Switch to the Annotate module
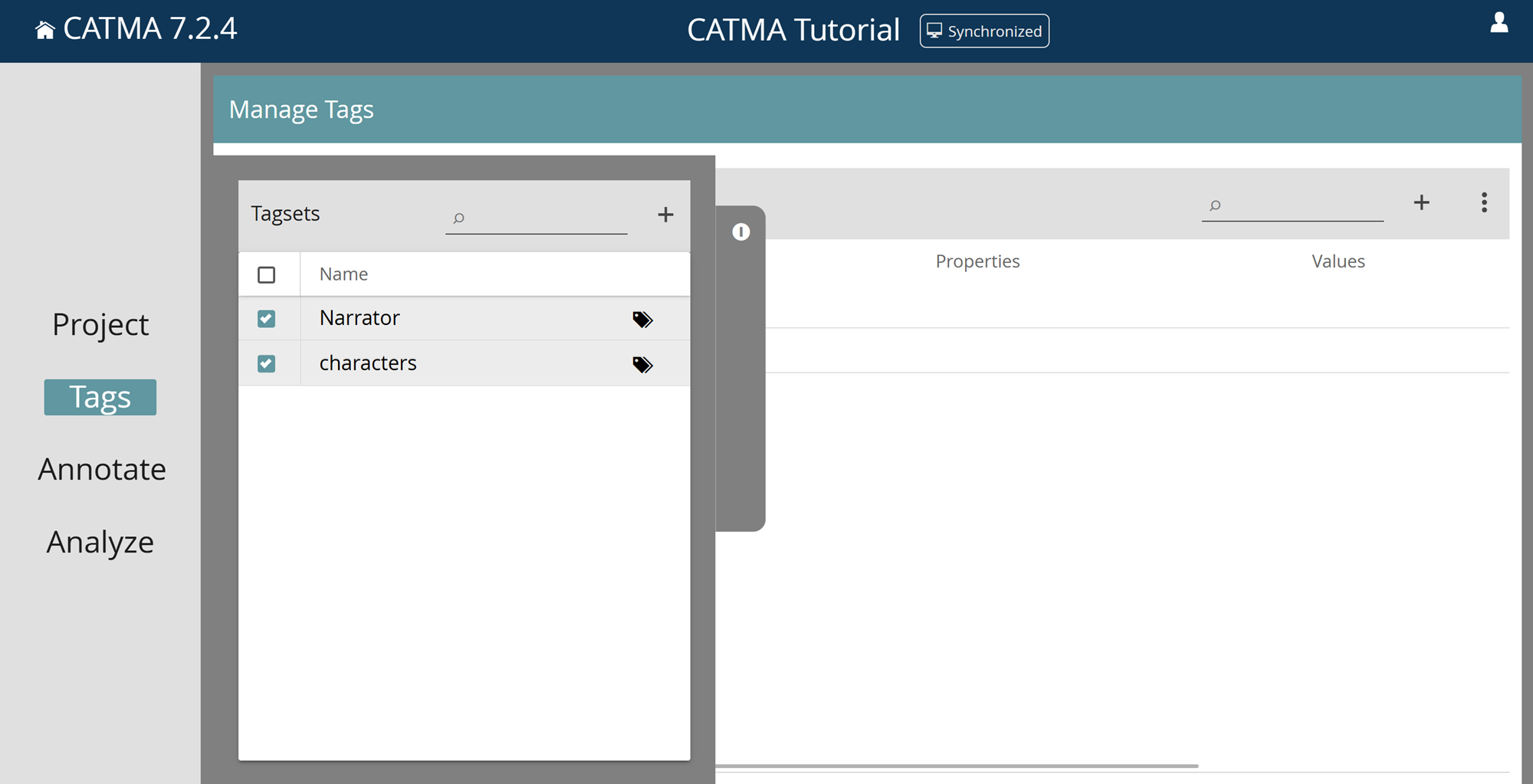 (x=102, y=469)
